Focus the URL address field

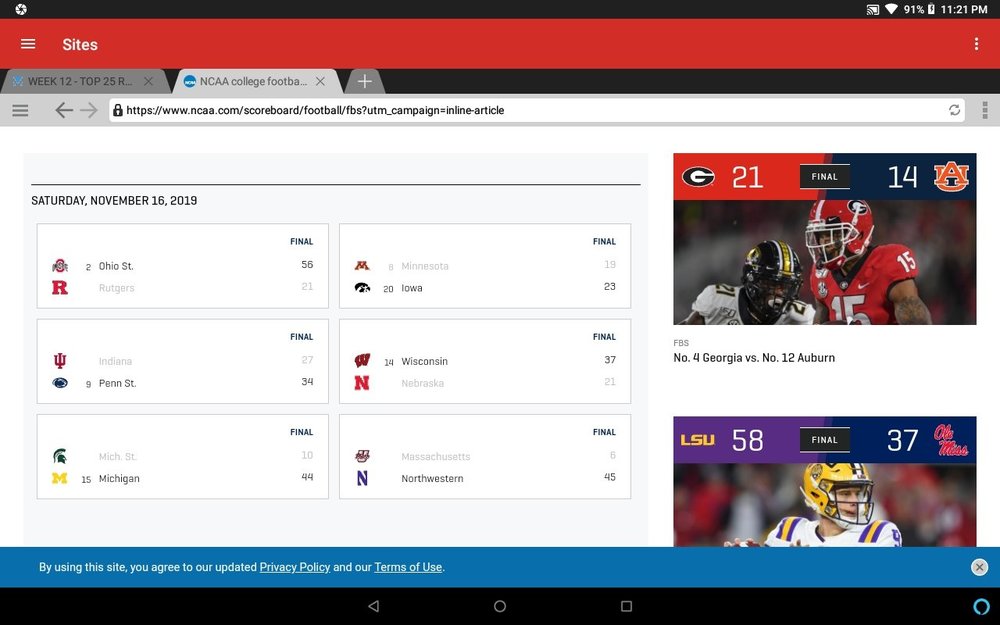536,110
